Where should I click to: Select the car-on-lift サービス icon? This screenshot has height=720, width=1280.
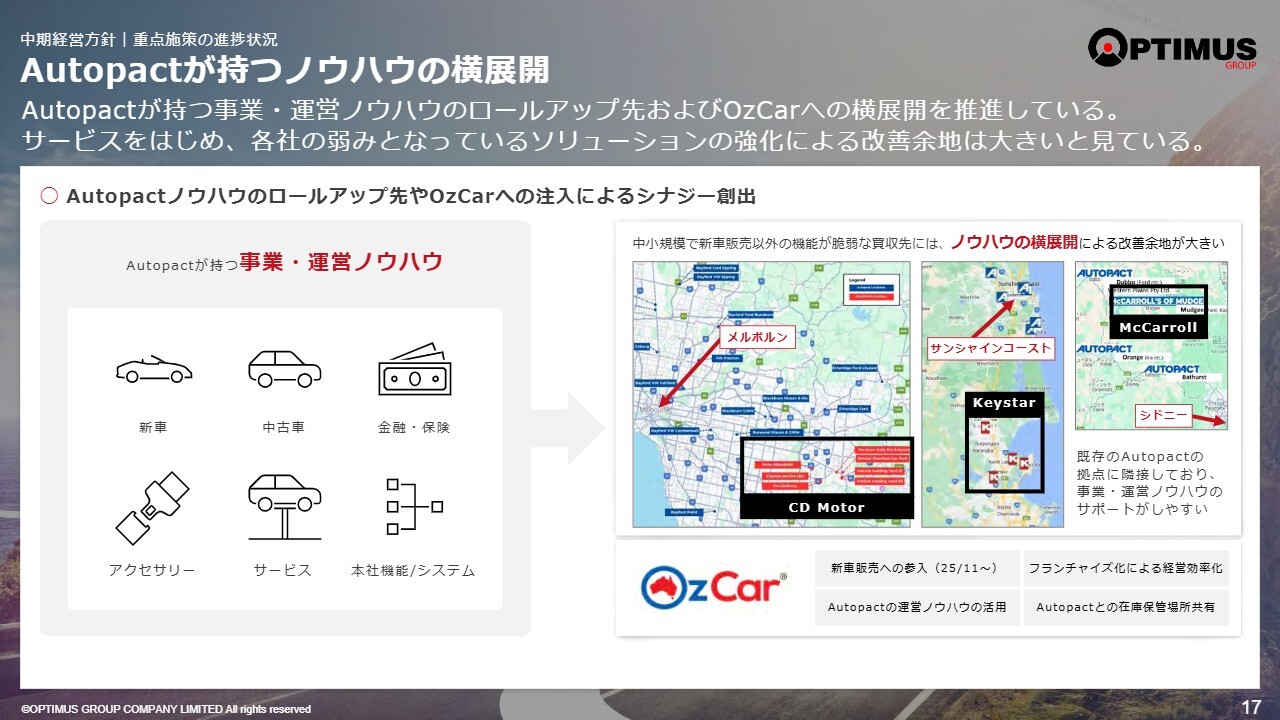click(x=284, y=506)
